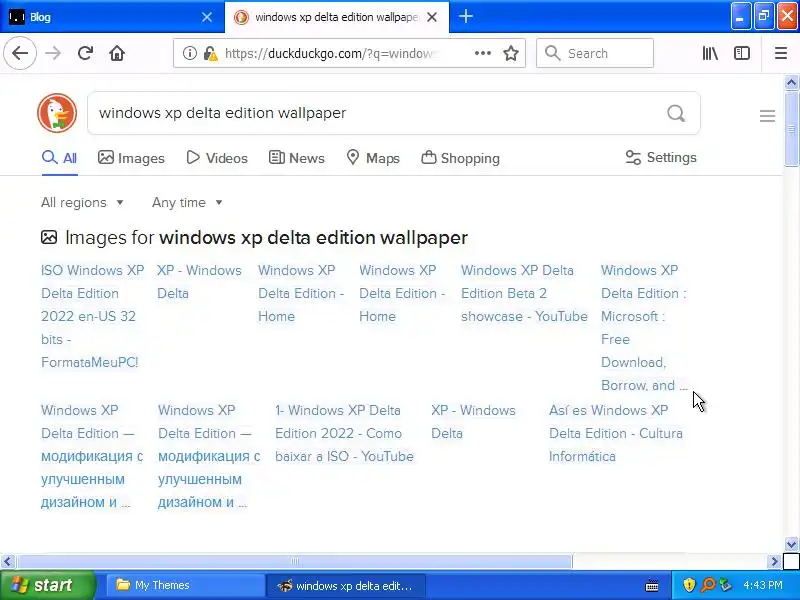Screen dimensions: 800x600
Task: Click scroll down arrow on vertical scrollbar
Action: [x=791, y=544]
